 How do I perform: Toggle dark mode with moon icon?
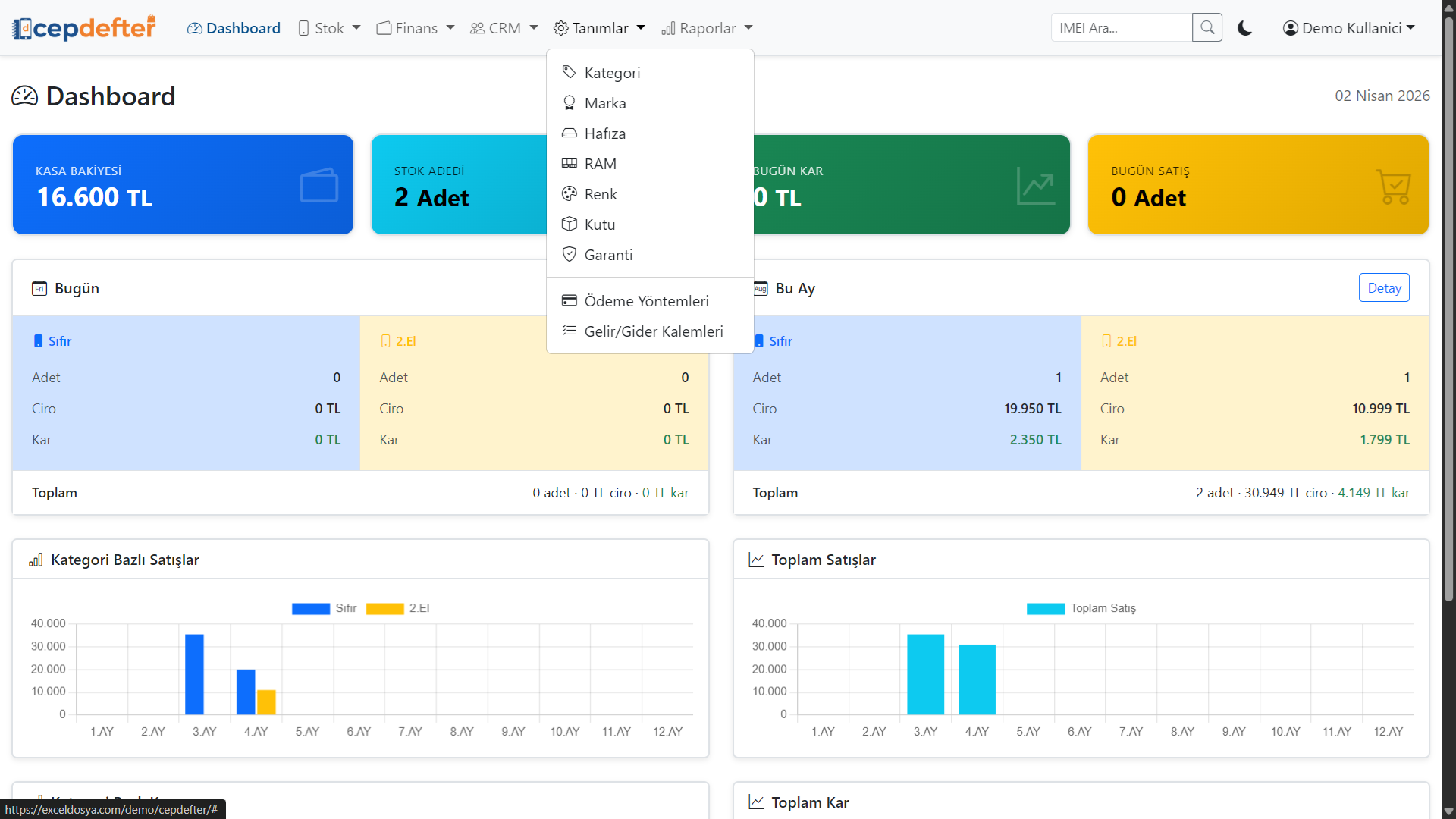[1244, 28]
